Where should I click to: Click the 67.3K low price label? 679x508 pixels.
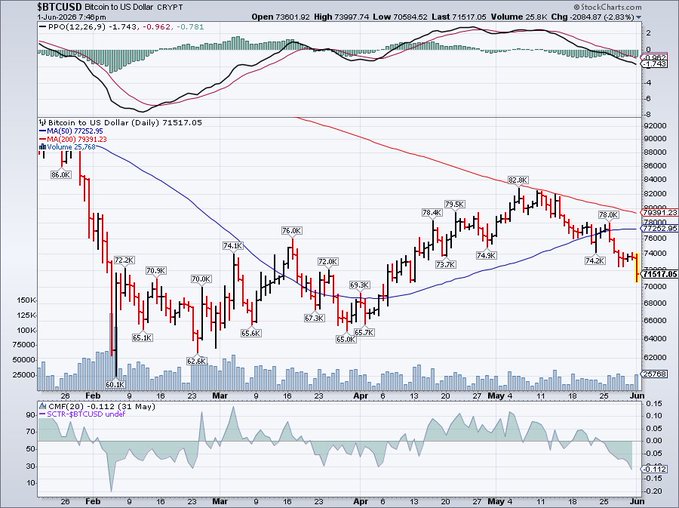314,318
